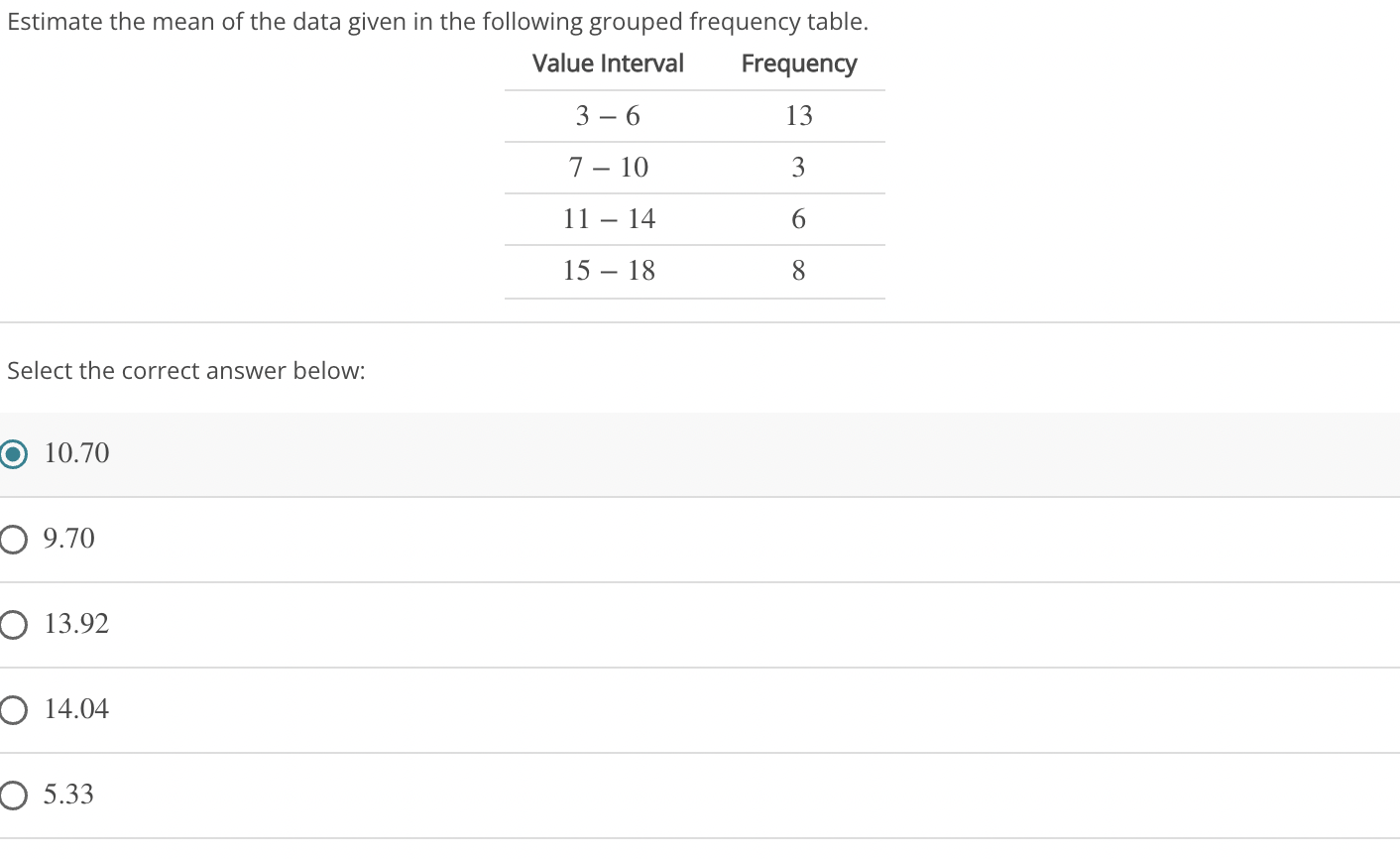Click the answer option labeled 14.04
The width and height of the screenshot is (1400, 859).
76,709
